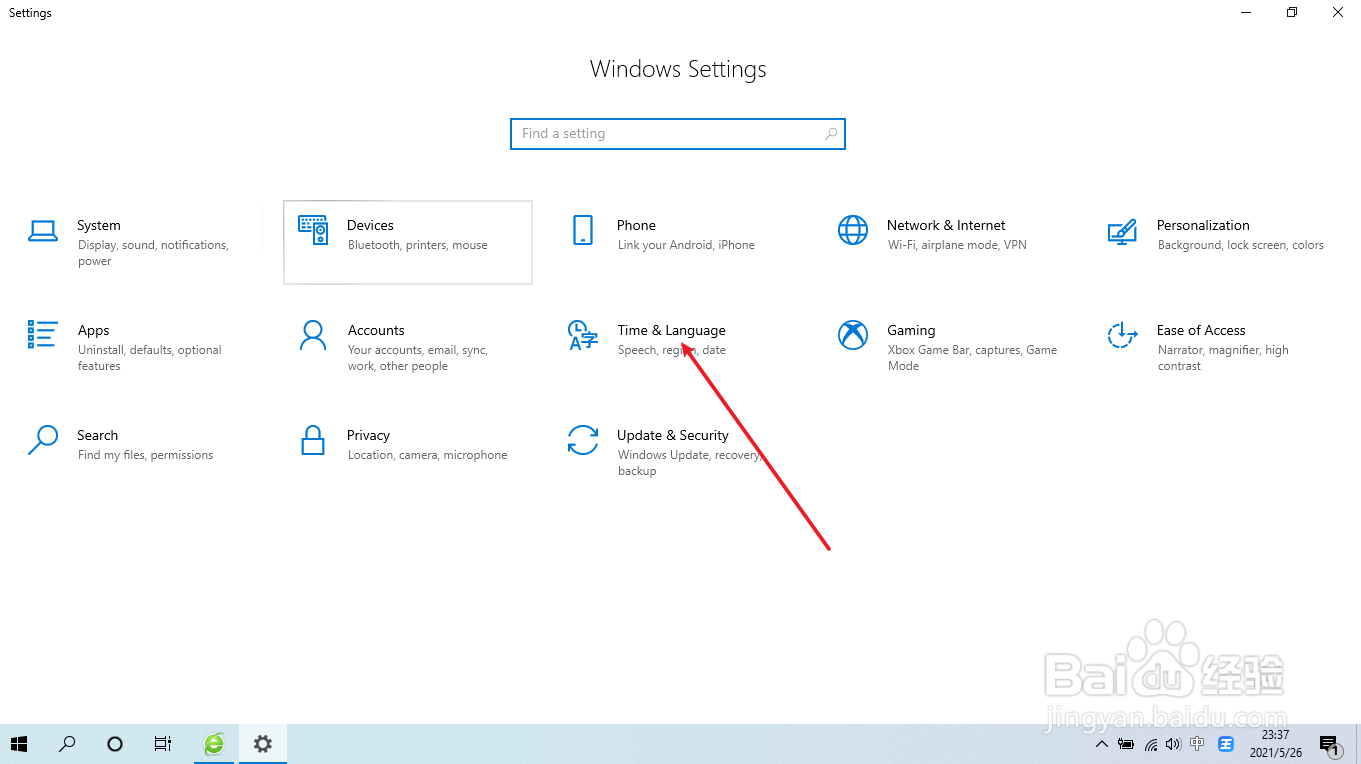Viewport: 1361px width, 764px height.
Task: Click the Accounts person icon
Action: pyautogui.click(x=313, y=335)
